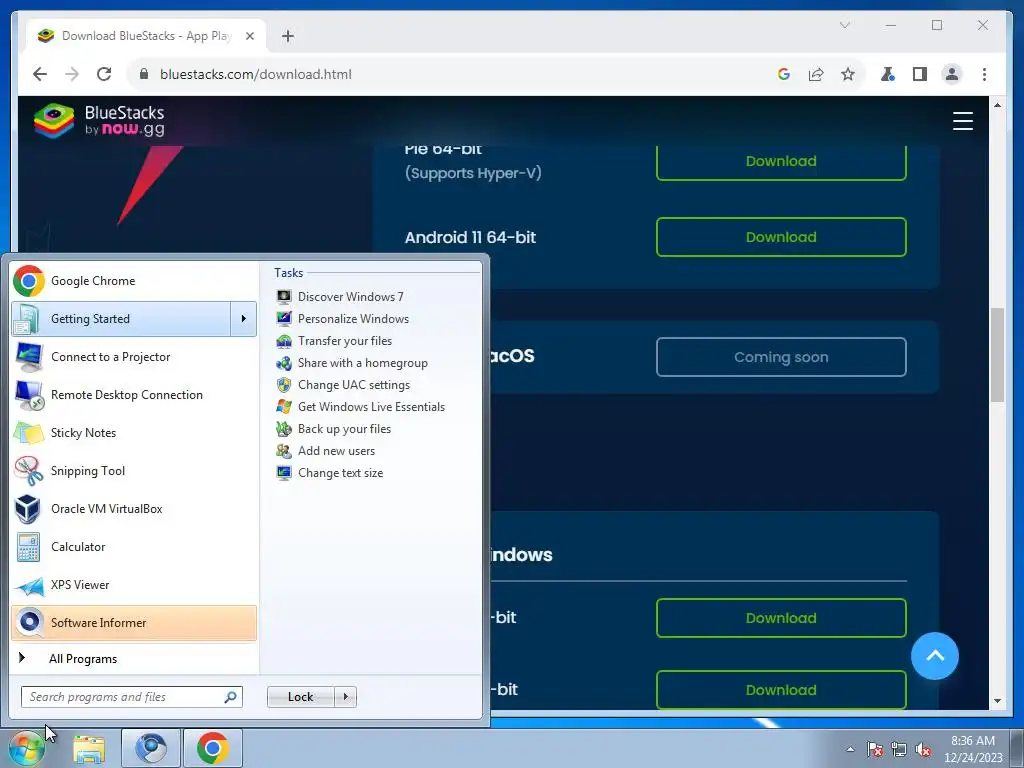Focus the Search programs and files box
Screen dimensions: 1024x768
tap(132, 697)
